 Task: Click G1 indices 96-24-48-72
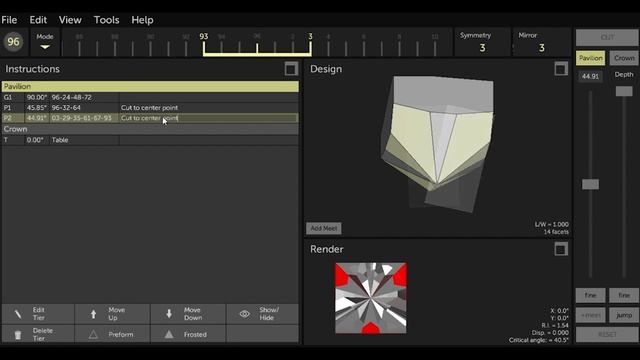click(x=72, y=98)
